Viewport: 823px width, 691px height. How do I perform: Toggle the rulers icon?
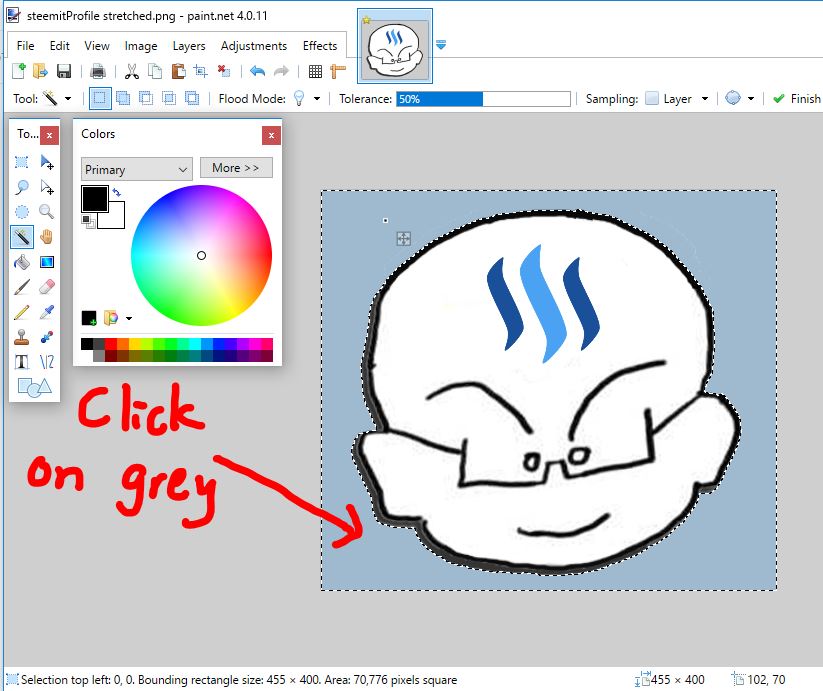pos(338,71)
